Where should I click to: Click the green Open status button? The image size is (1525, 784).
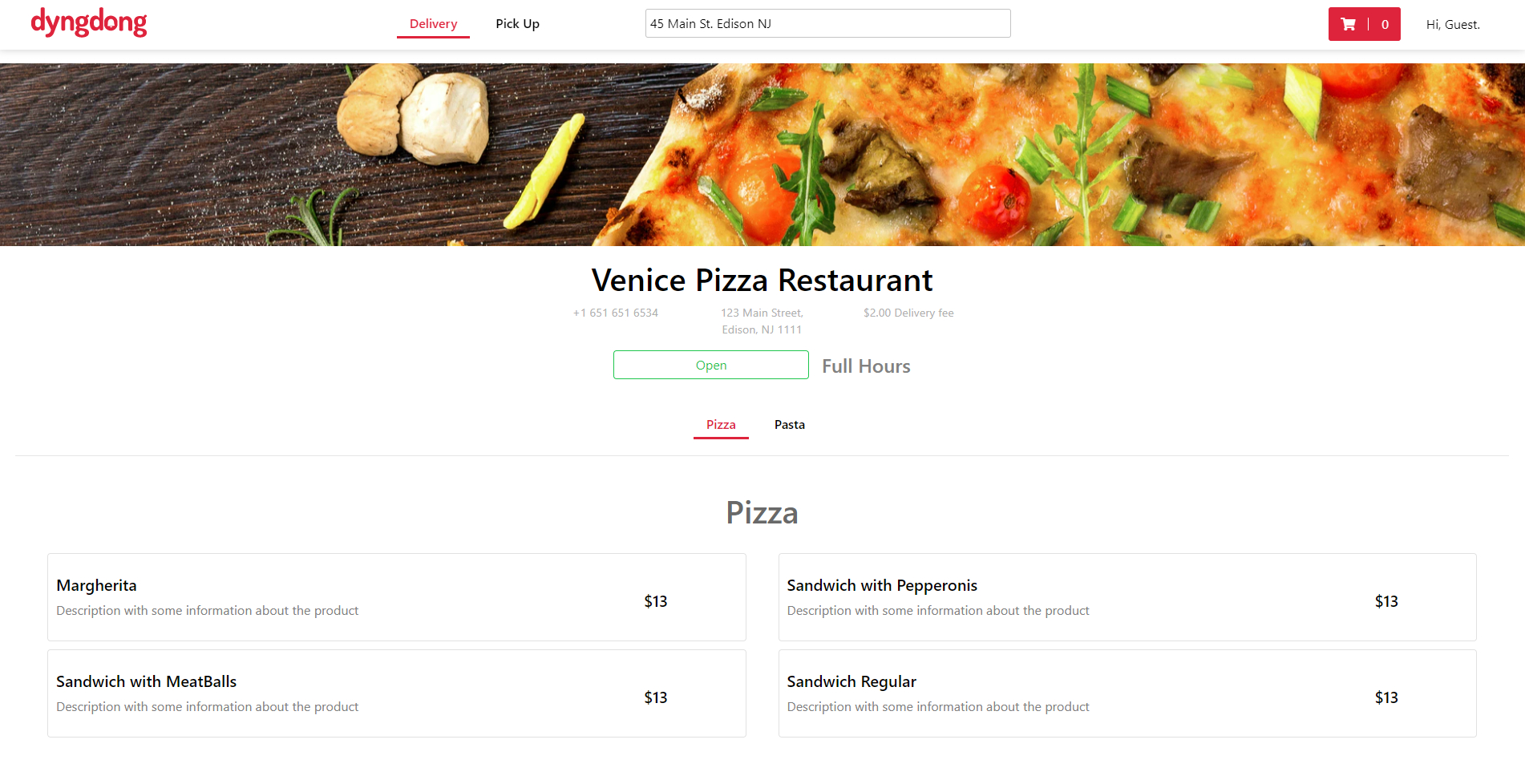click(710, 366)
